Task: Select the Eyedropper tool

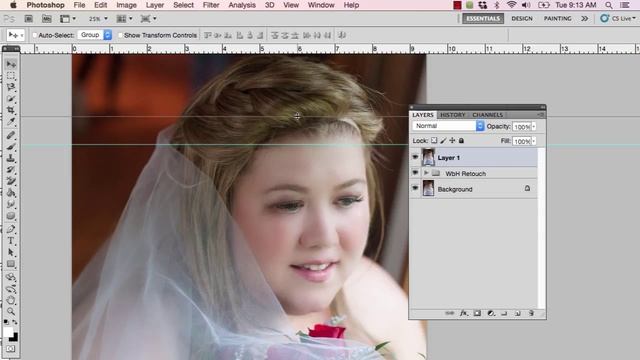Action: 11,122
